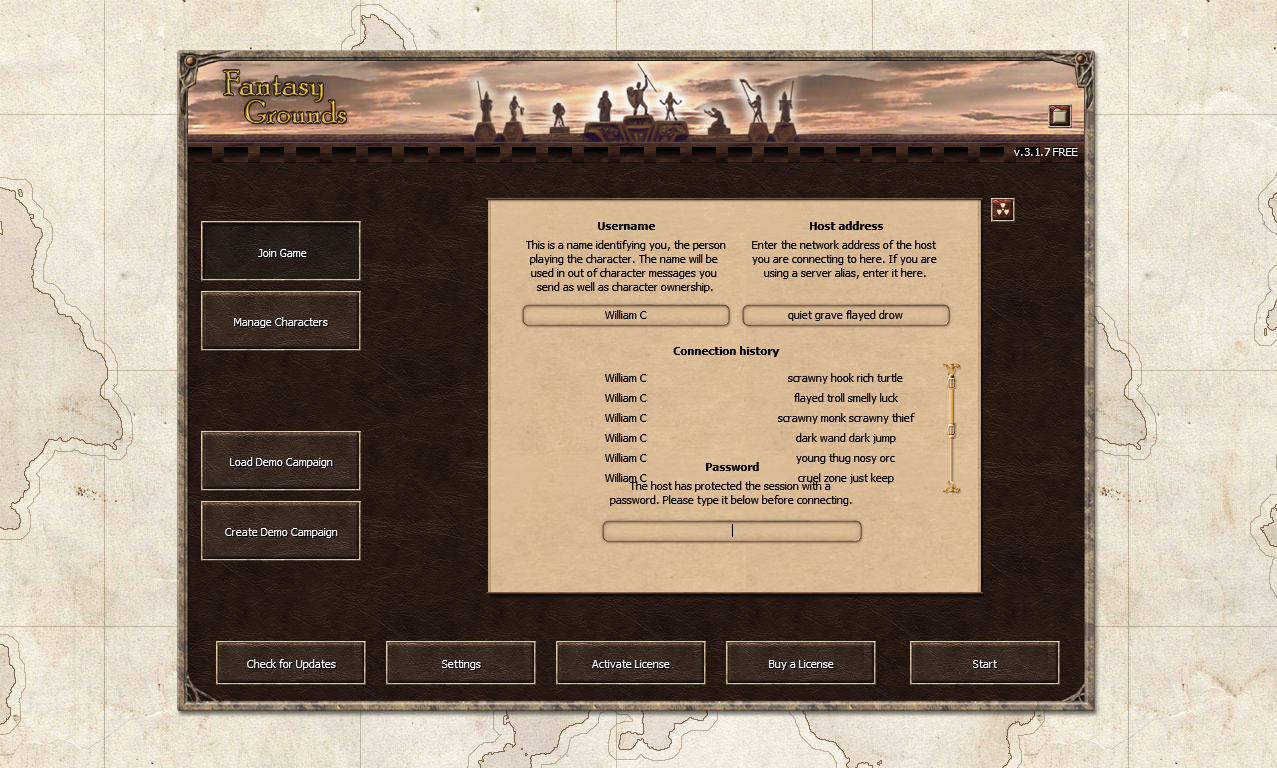The image size is (1277, 768).
Task: Click Check for Updates
Action: click(x=291, y=663)
